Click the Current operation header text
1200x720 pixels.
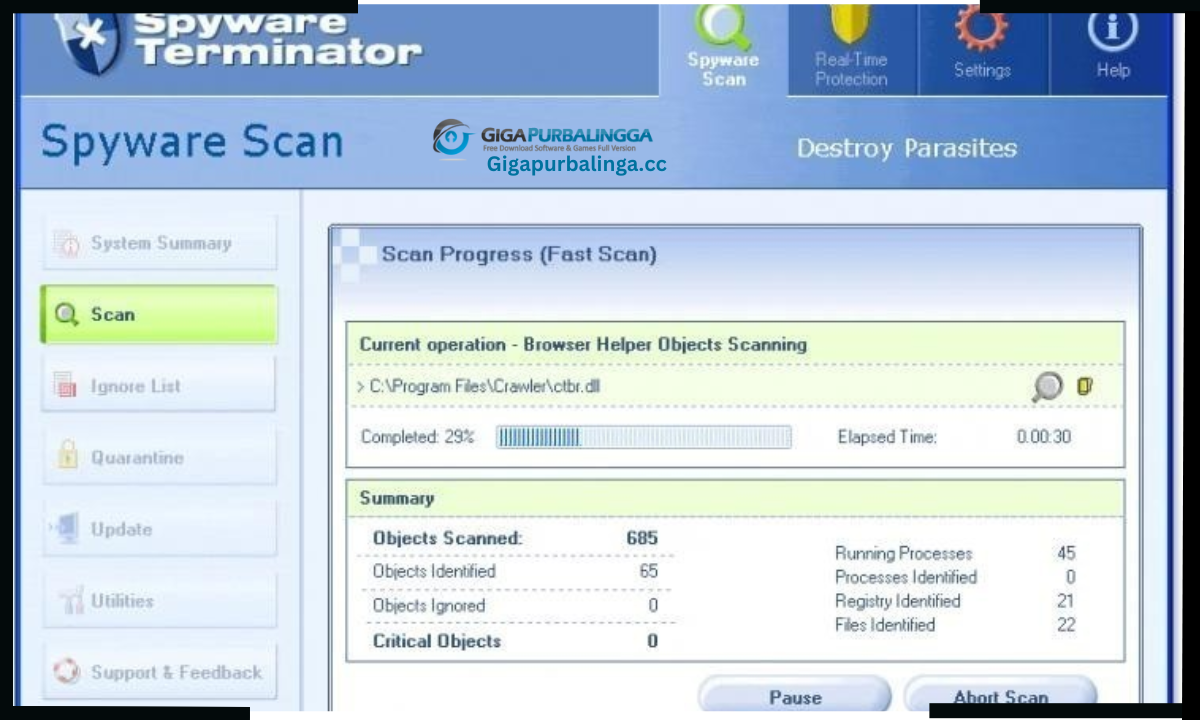[x=583, y=344]
